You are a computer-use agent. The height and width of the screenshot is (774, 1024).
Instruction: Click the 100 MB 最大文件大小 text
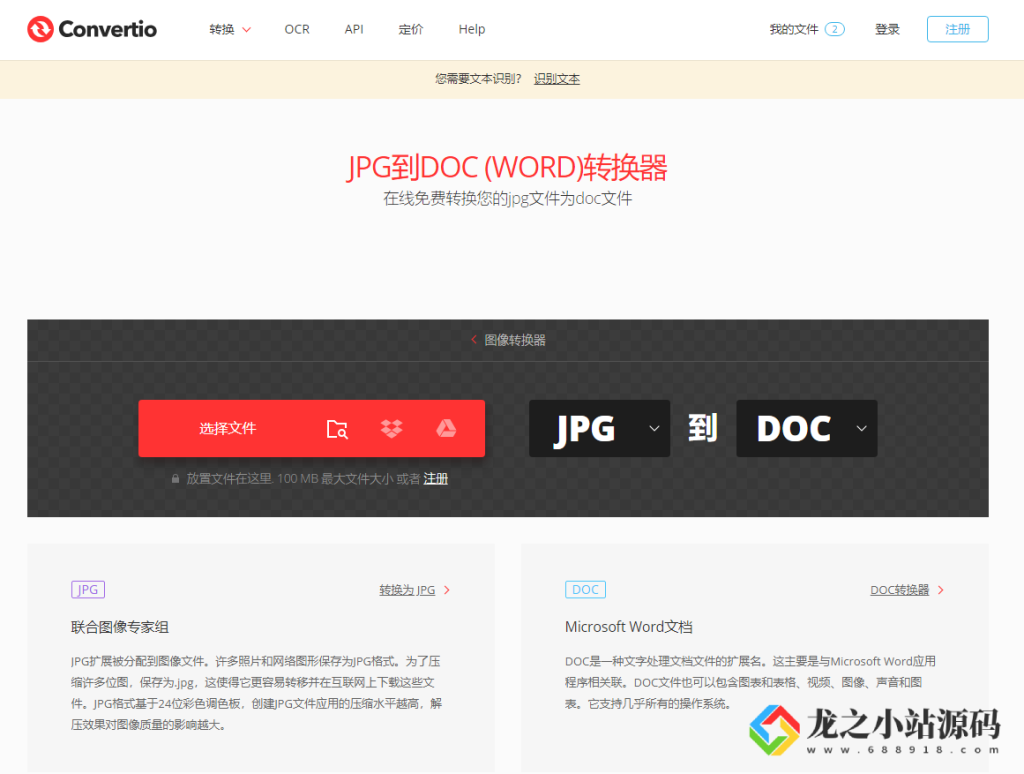pyautogui.click(x=335, y=478)
